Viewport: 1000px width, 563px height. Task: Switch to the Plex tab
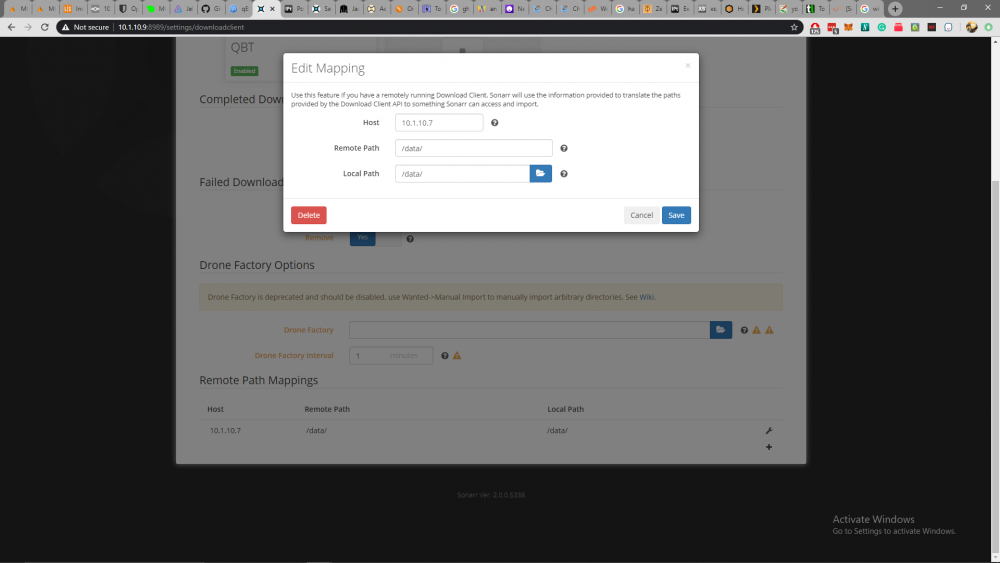(761, 9)
